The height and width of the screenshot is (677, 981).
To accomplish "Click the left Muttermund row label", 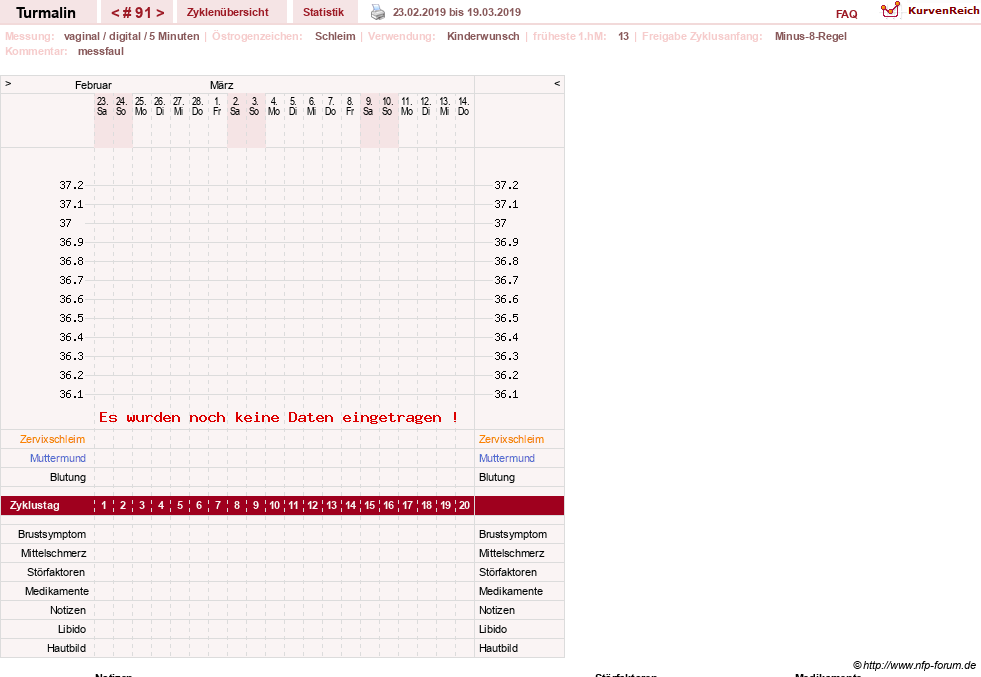I will click(x=58, y=458).
